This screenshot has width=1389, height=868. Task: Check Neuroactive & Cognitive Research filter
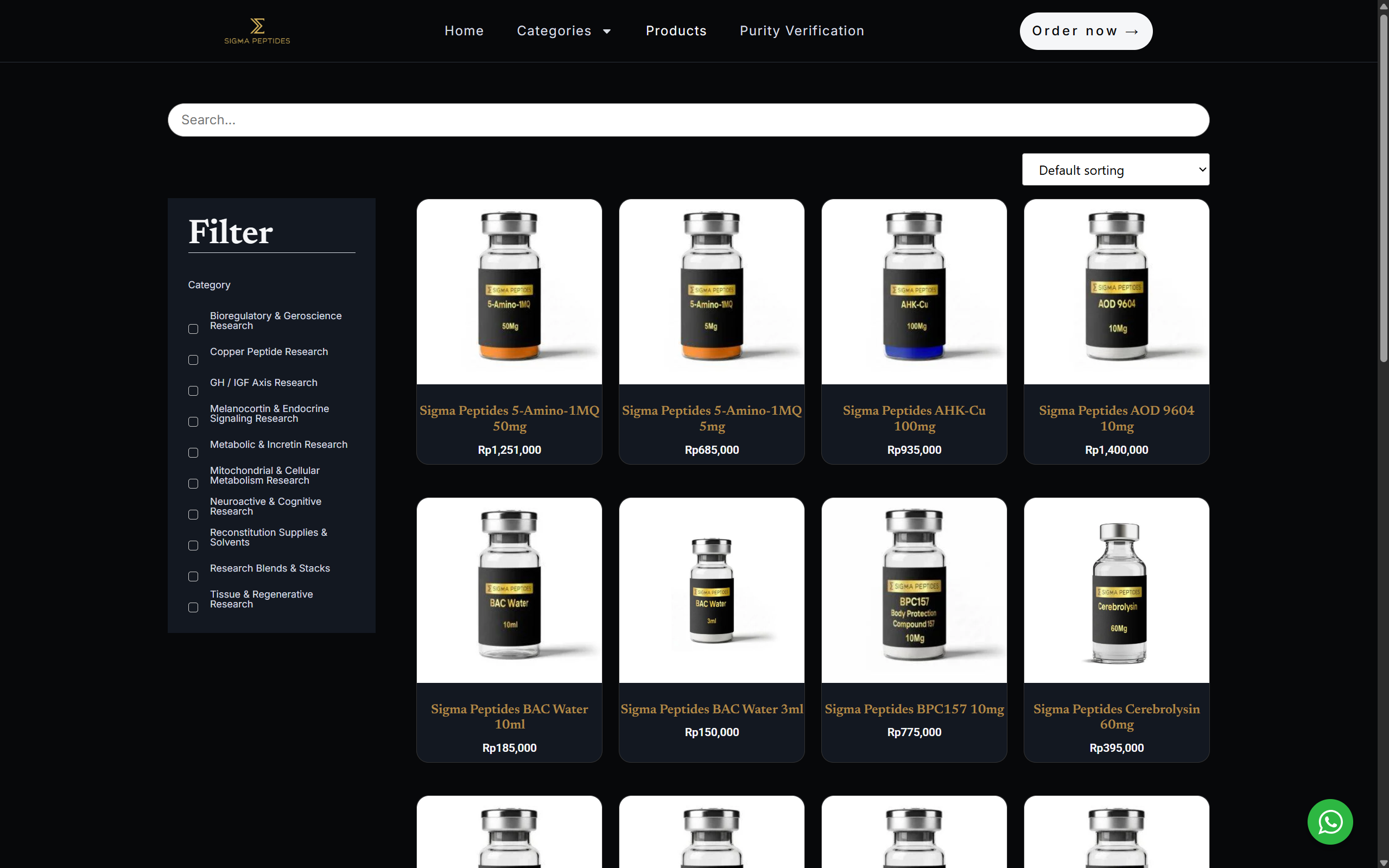coord(193,515)
